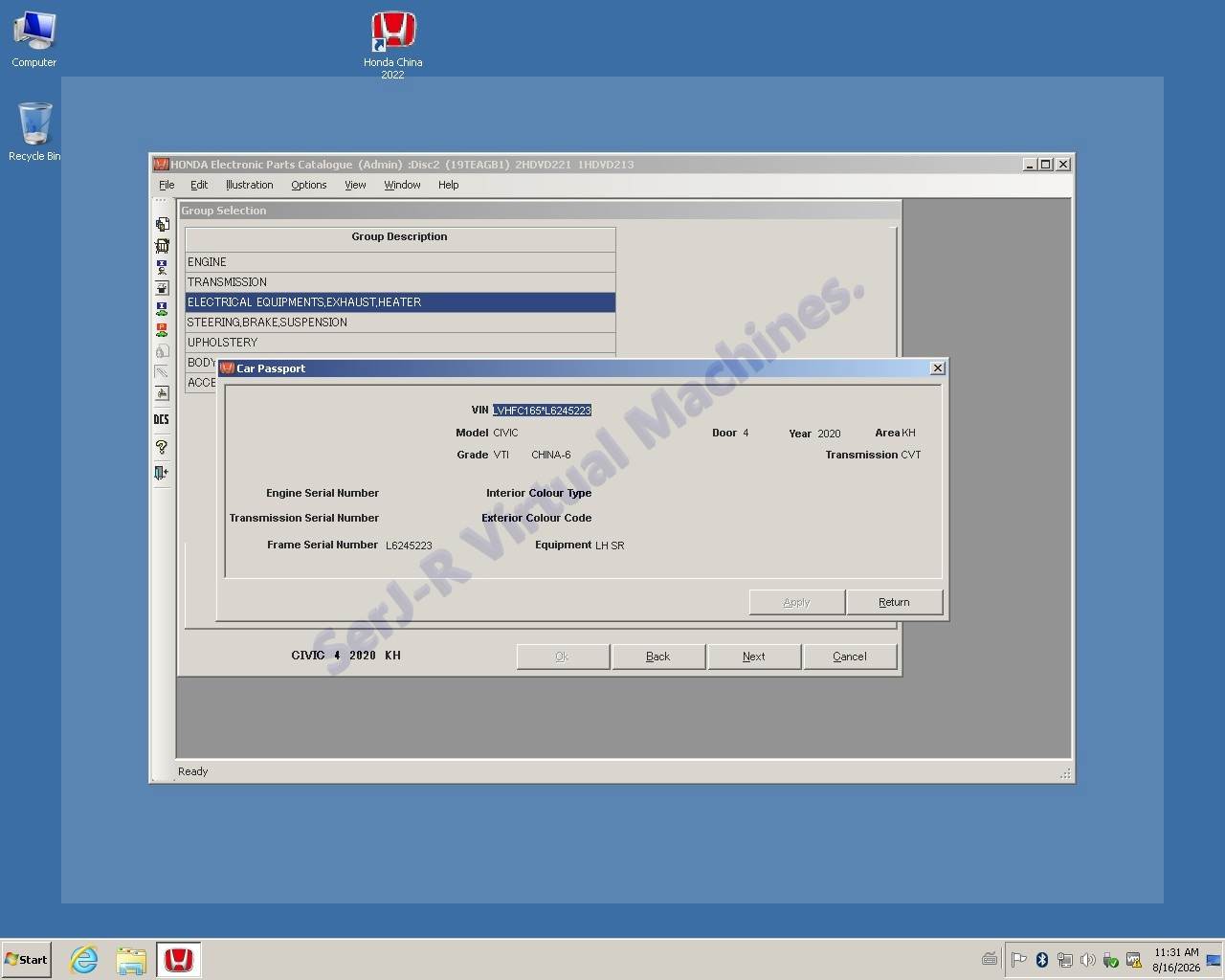This screenshot has height=980, width=1225.
Task: Click the Cancel button in Group Selection
Action: pos(850,657)
